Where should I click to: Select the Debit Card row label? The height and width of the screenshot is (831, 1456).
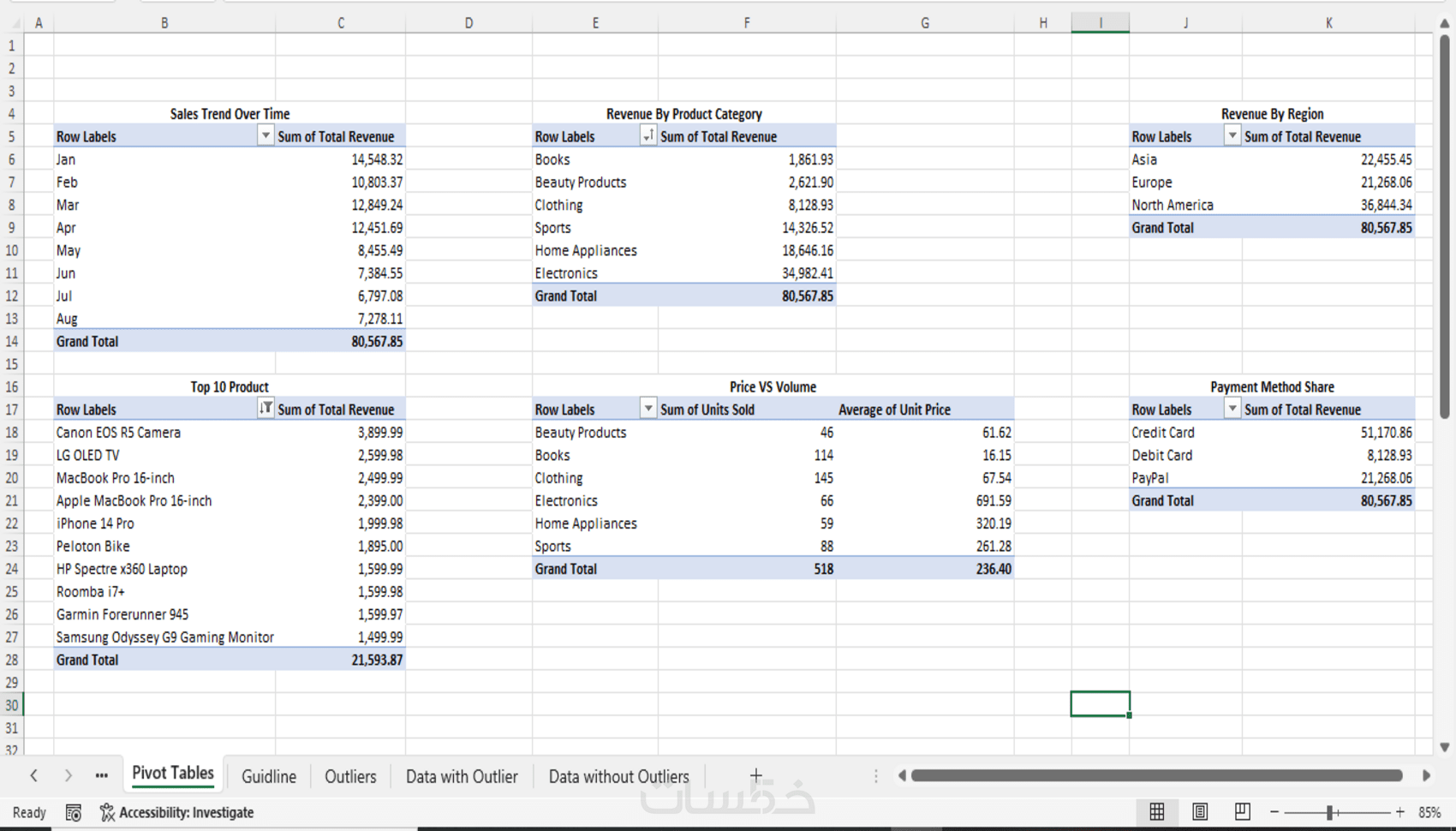[x=1185, y=455]
